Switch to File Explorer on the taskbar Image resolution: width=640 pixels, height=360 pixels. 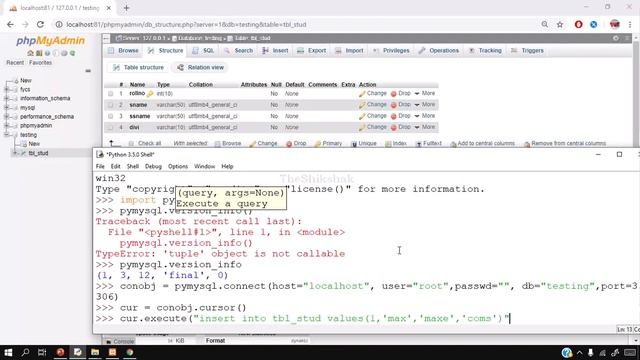(95, 352)
